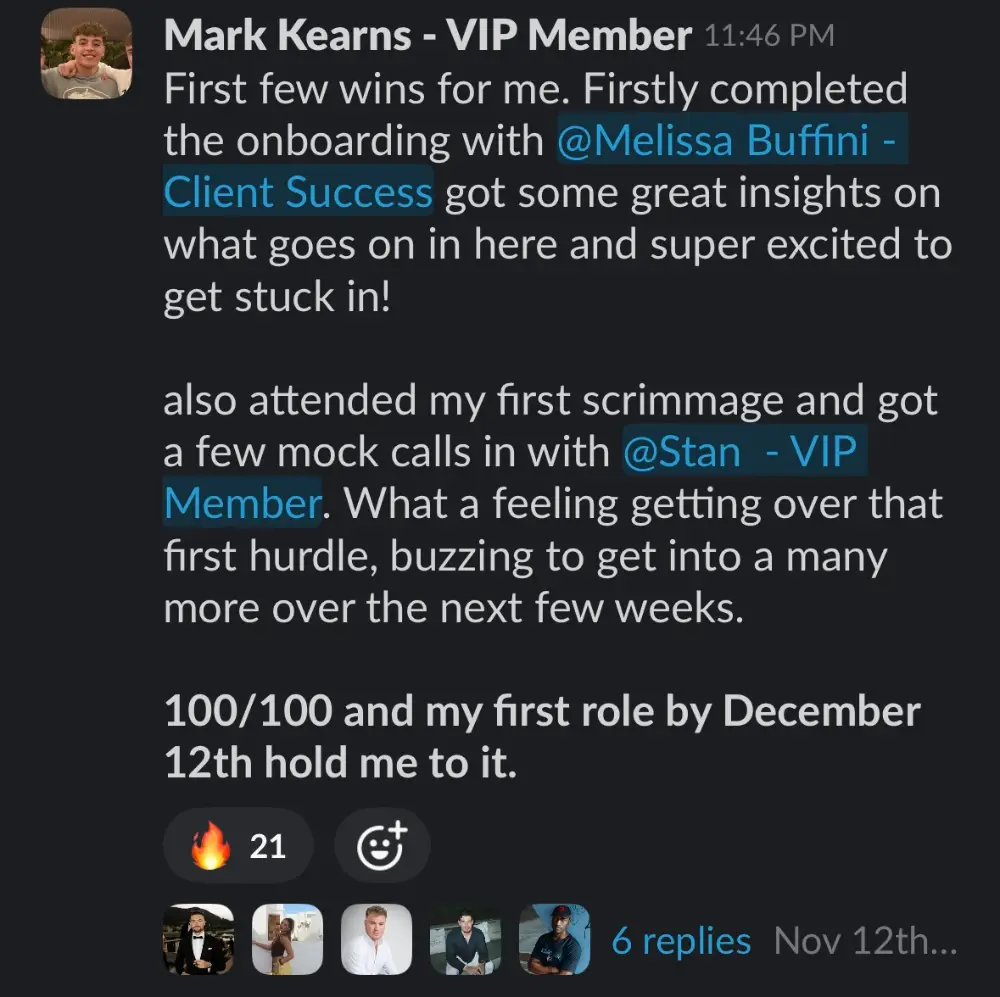Click the Mark Kearns - VIP Member name
Viewport: 1000px width, 997px height.
coord(427,37)
